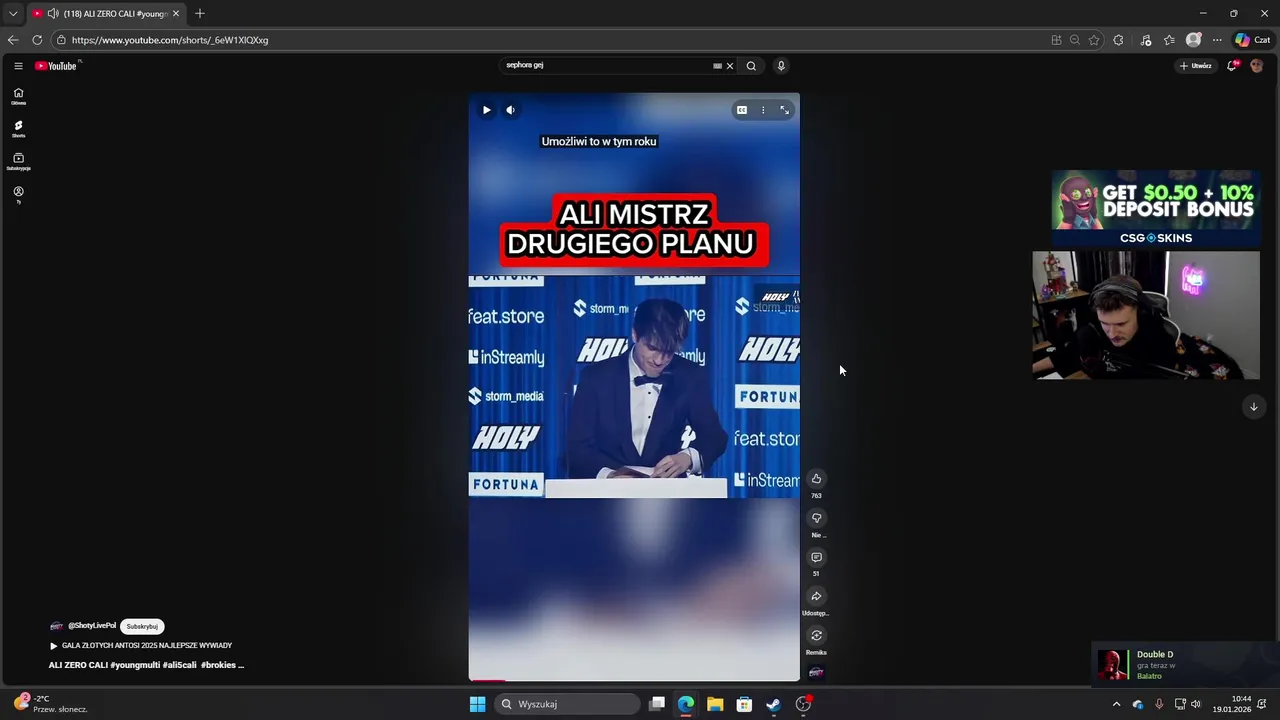Open Subskrypcje in YouTube sidebar

click(x=18, y=162)
